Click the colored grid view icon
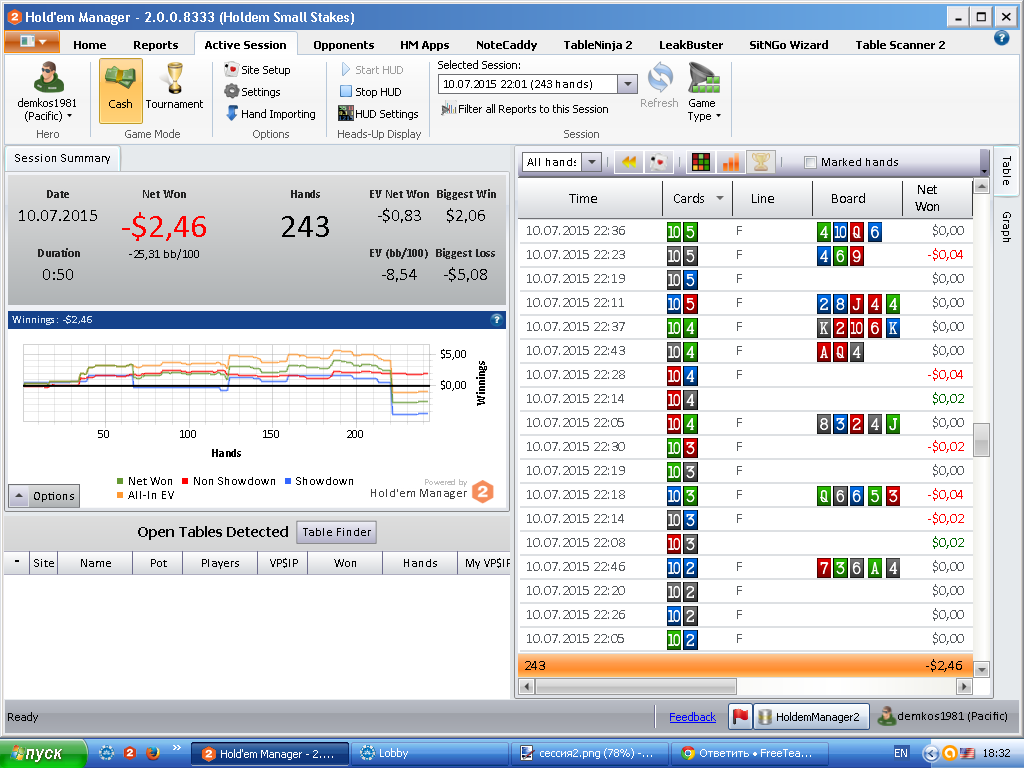The image size is (1024, 768). click(x=701, y=162)
